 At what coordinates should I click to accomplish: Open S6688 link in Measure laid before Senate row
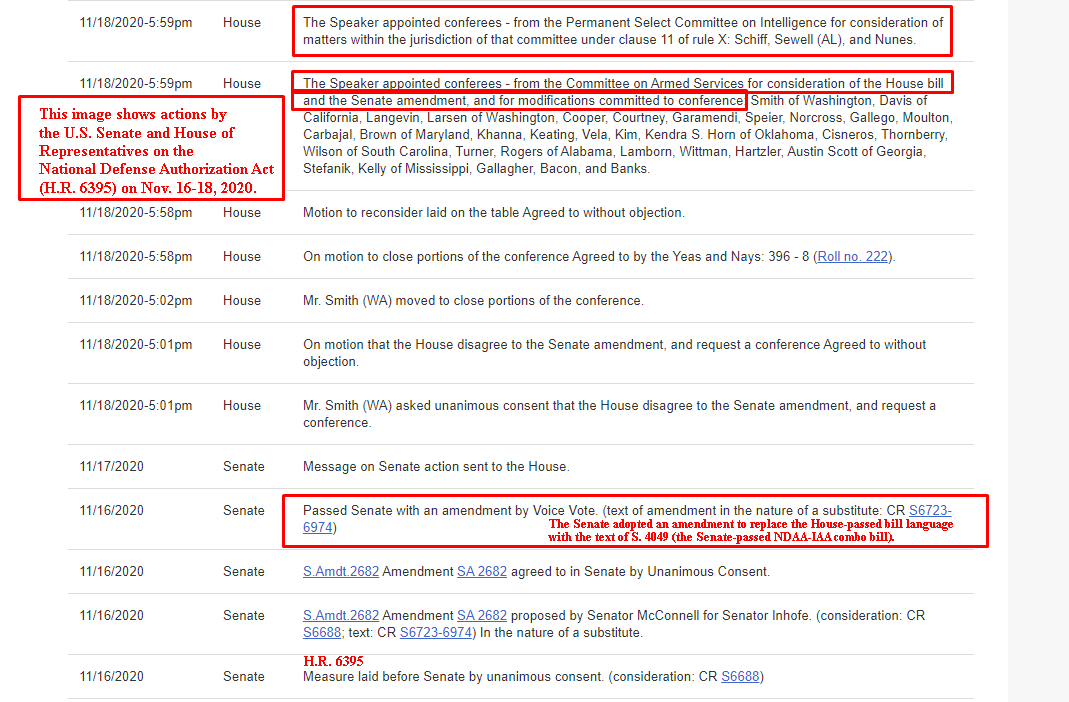tap(740, 677)
